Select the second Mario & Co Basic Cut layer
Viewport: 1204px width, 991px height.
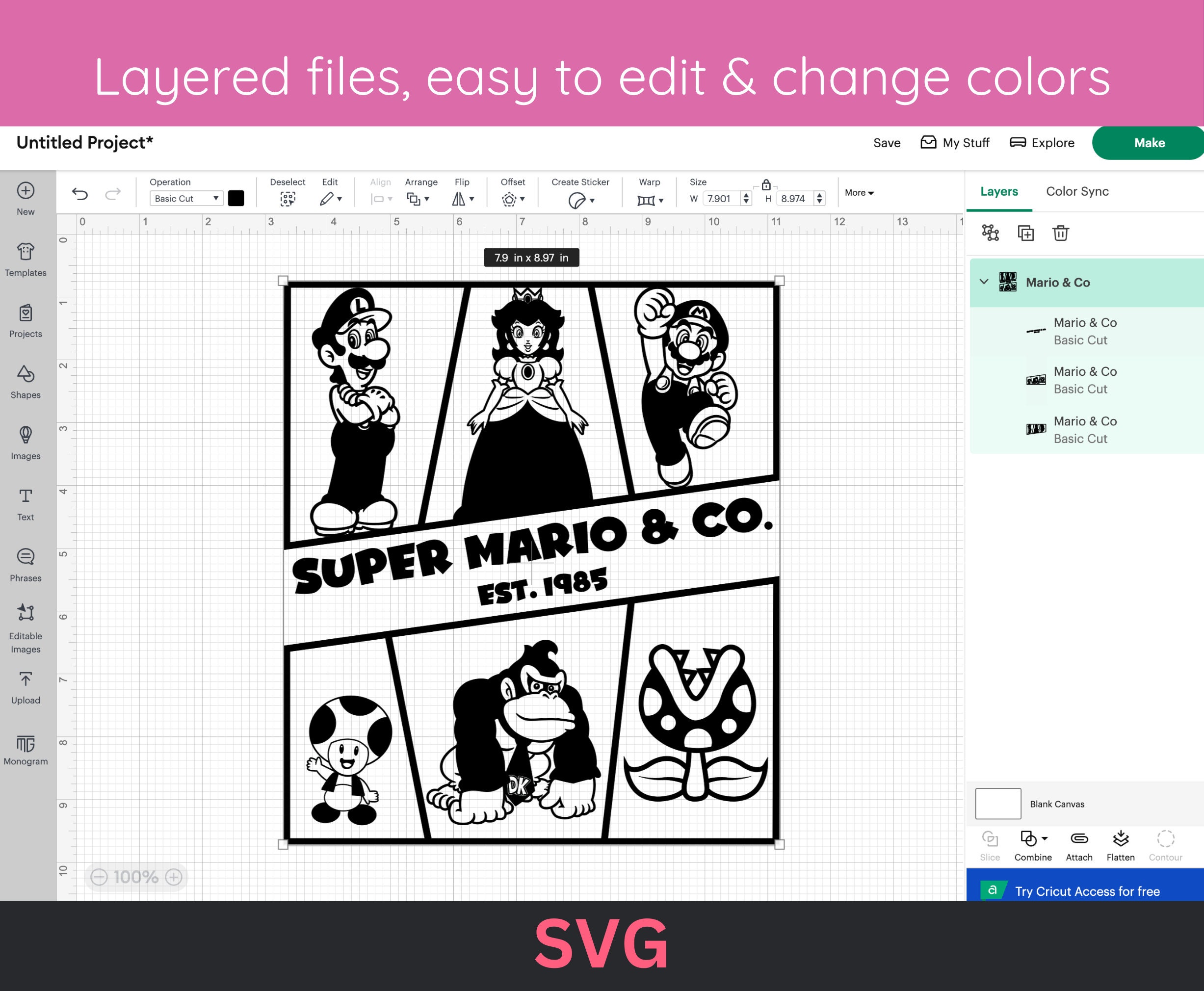[x=1086, y=380]
